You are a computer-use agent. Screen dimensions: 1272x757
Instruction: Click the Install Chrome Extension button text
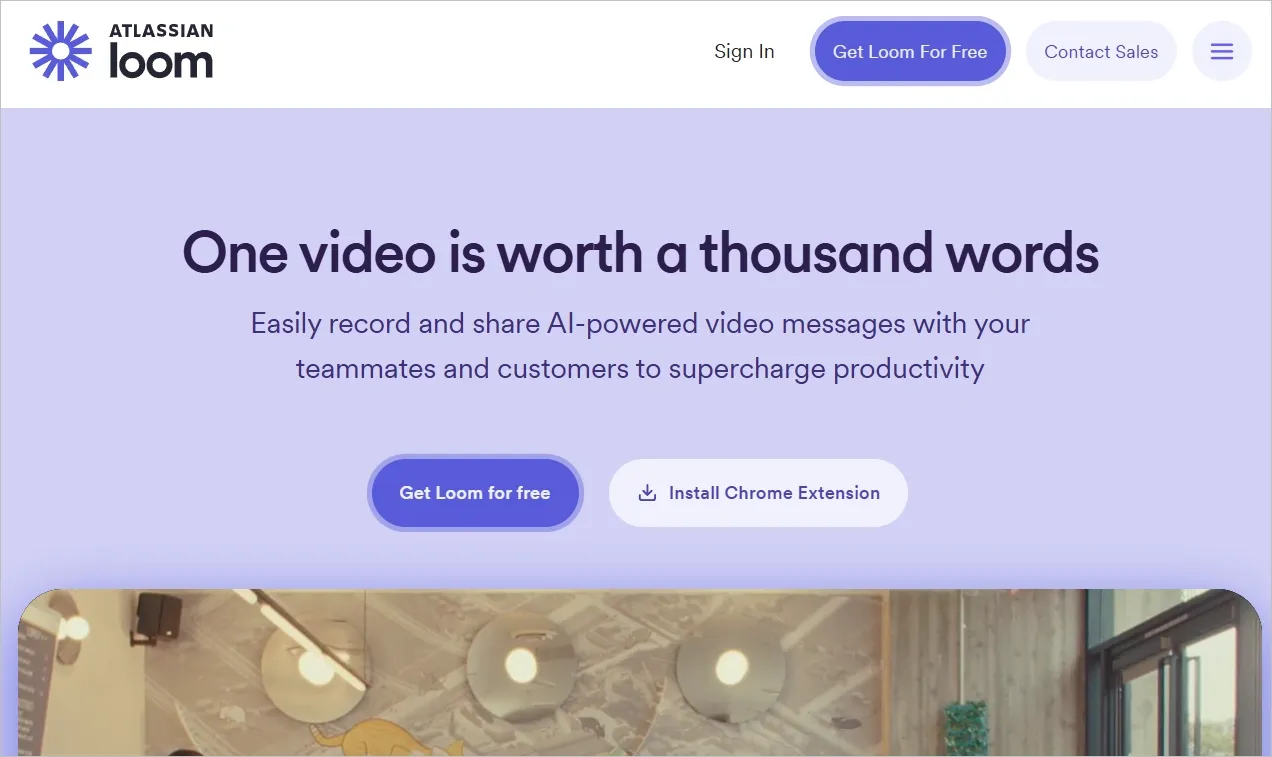click(x=774, y=493)
